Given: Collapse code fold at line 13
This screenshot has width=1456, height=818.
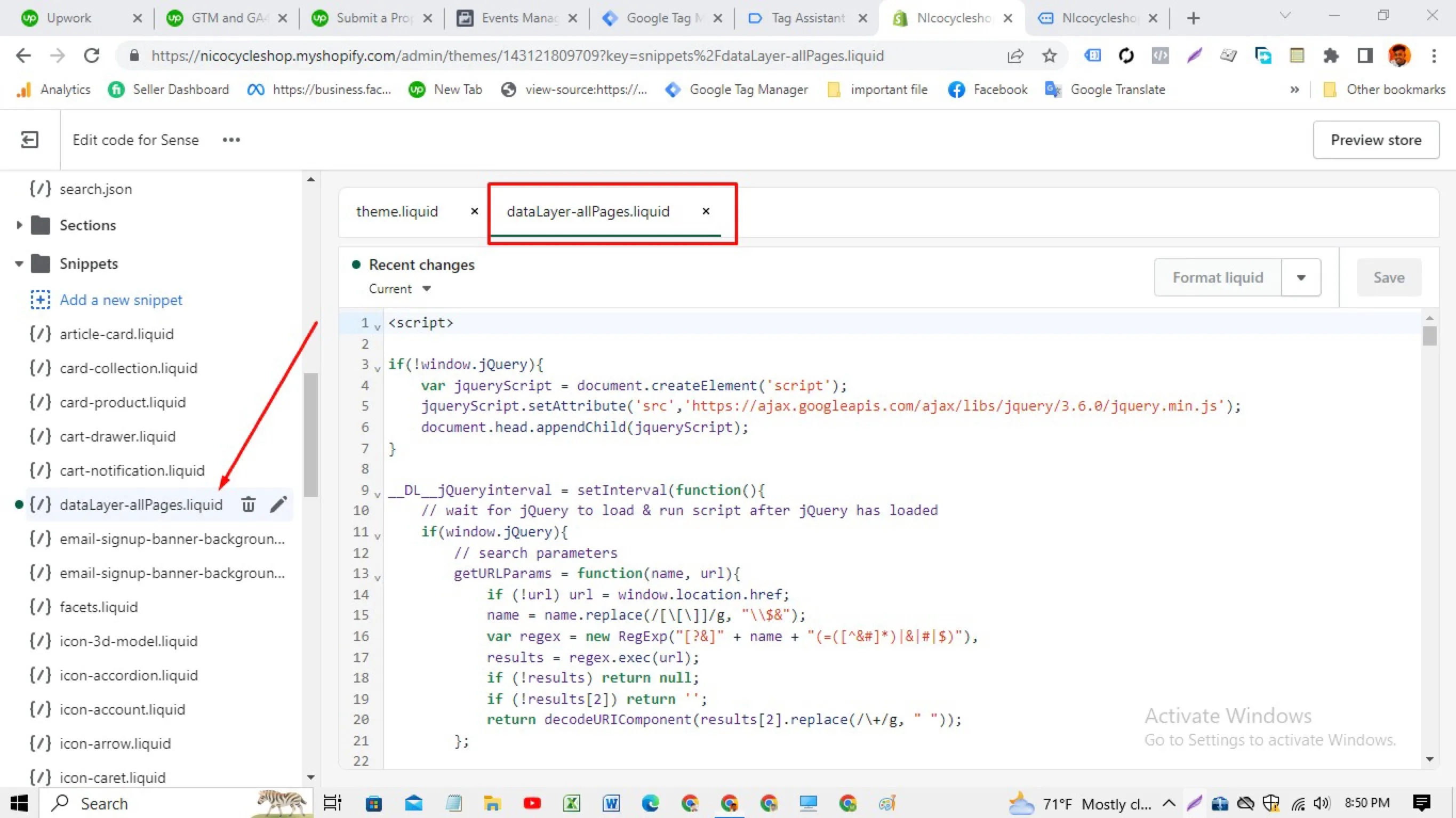Looking at the screenshot, I should (x=378, y=578).
